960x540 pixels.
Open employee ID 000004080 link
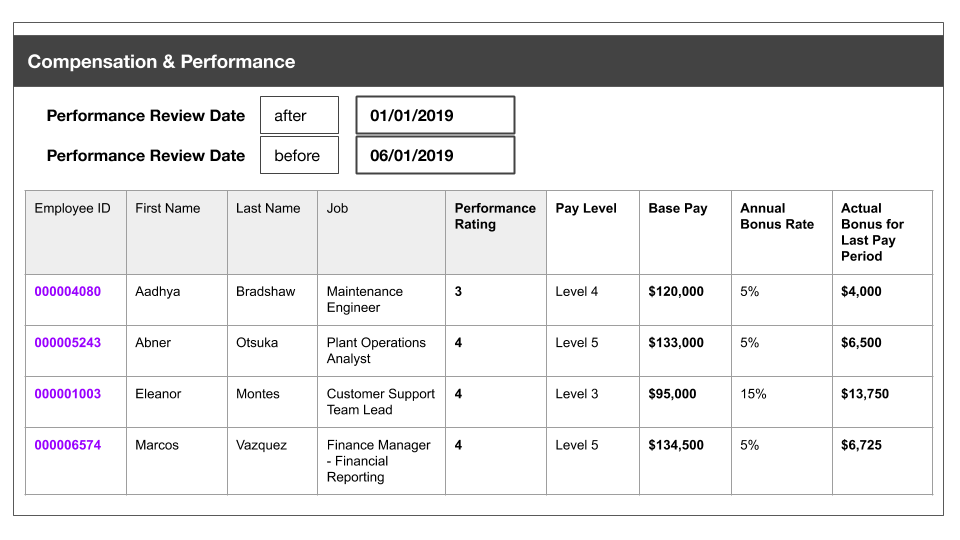[x=67, y=292]
